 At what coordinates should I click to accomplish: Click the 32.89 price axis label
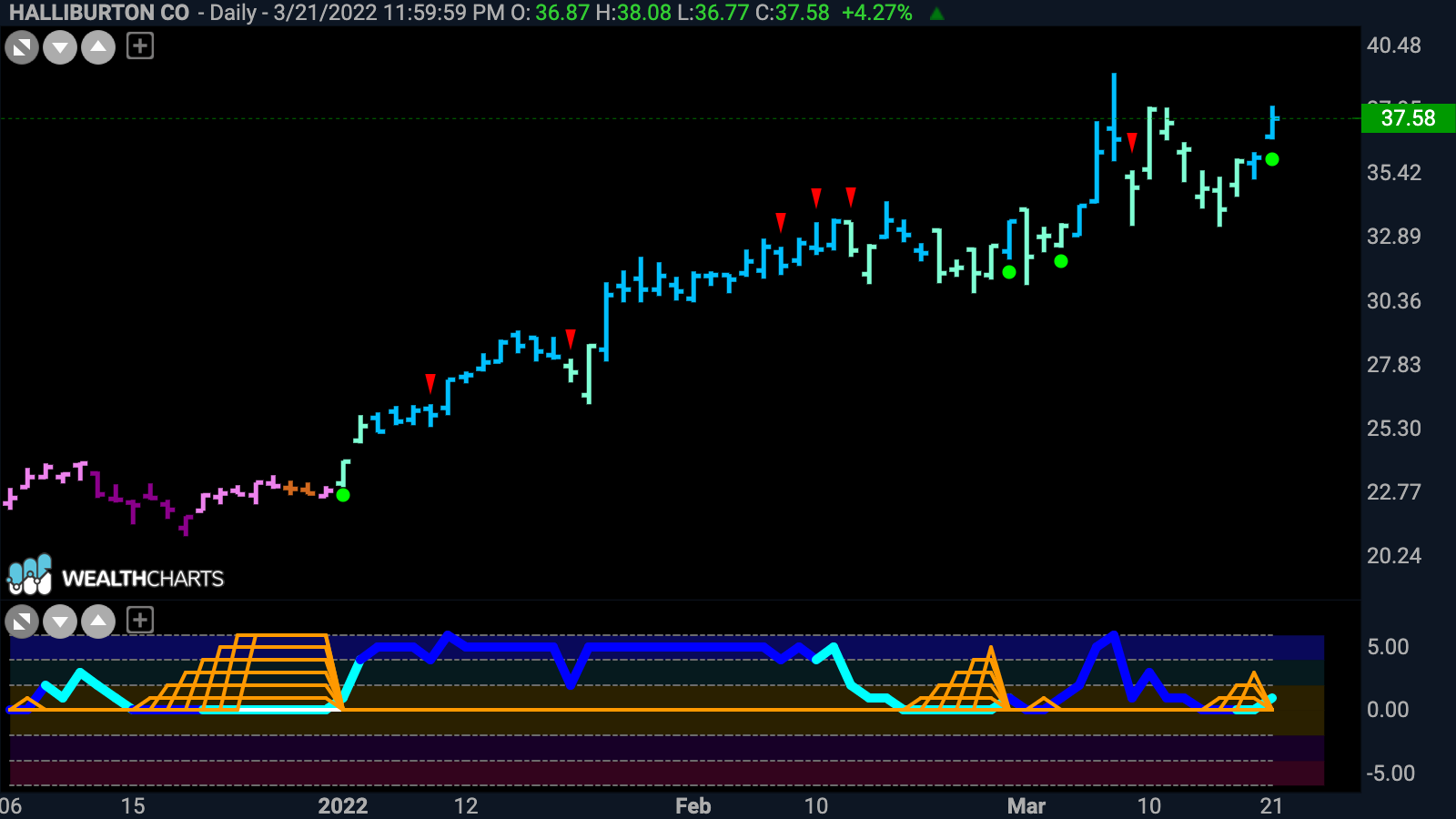point(1394,237)
